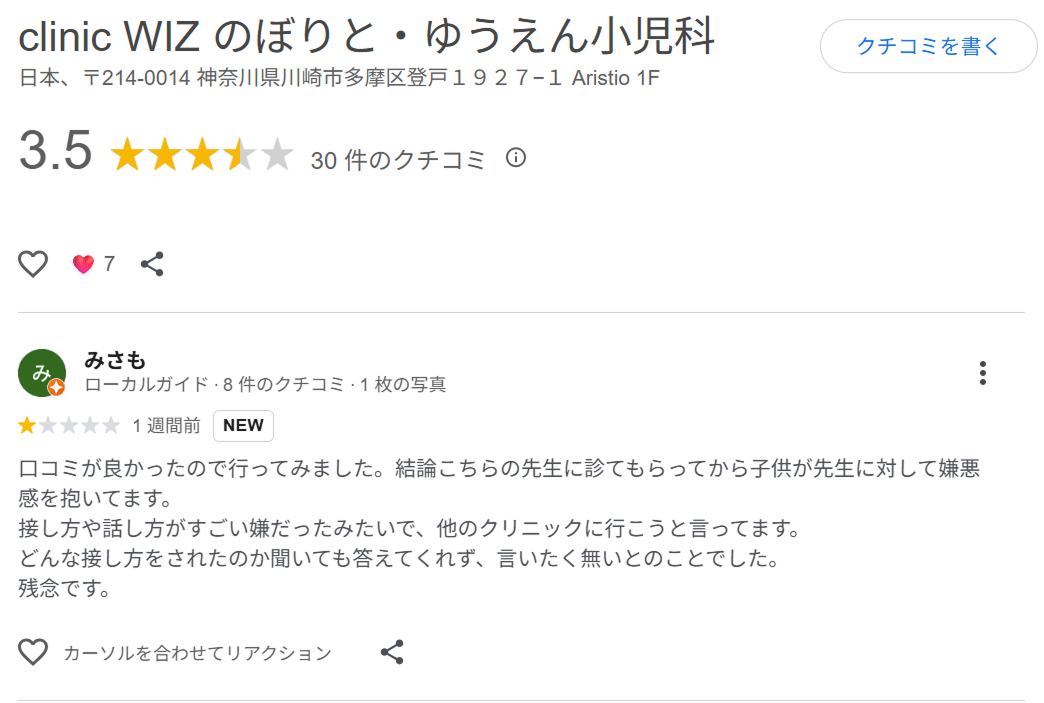Viewport: 1044px width, 703px height.
Task: Click the heart icon to like the clinic
Action: coord(32,263)
